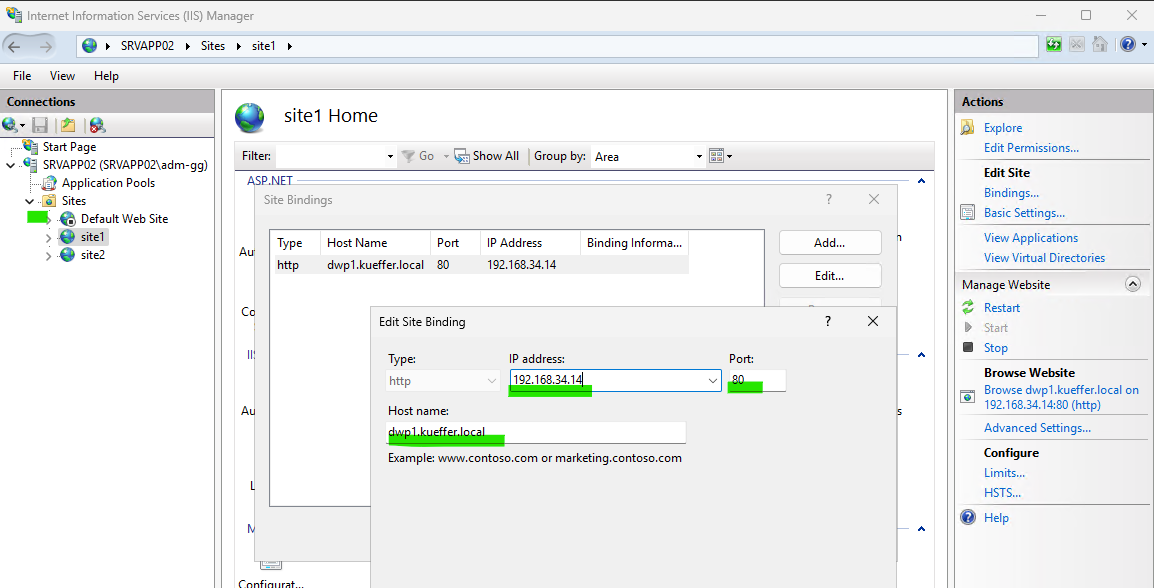Click Edit... in Site Bindings dialog
Image resolution: width=1154 pixels, height=588 pixels.
tap(829, 276)
